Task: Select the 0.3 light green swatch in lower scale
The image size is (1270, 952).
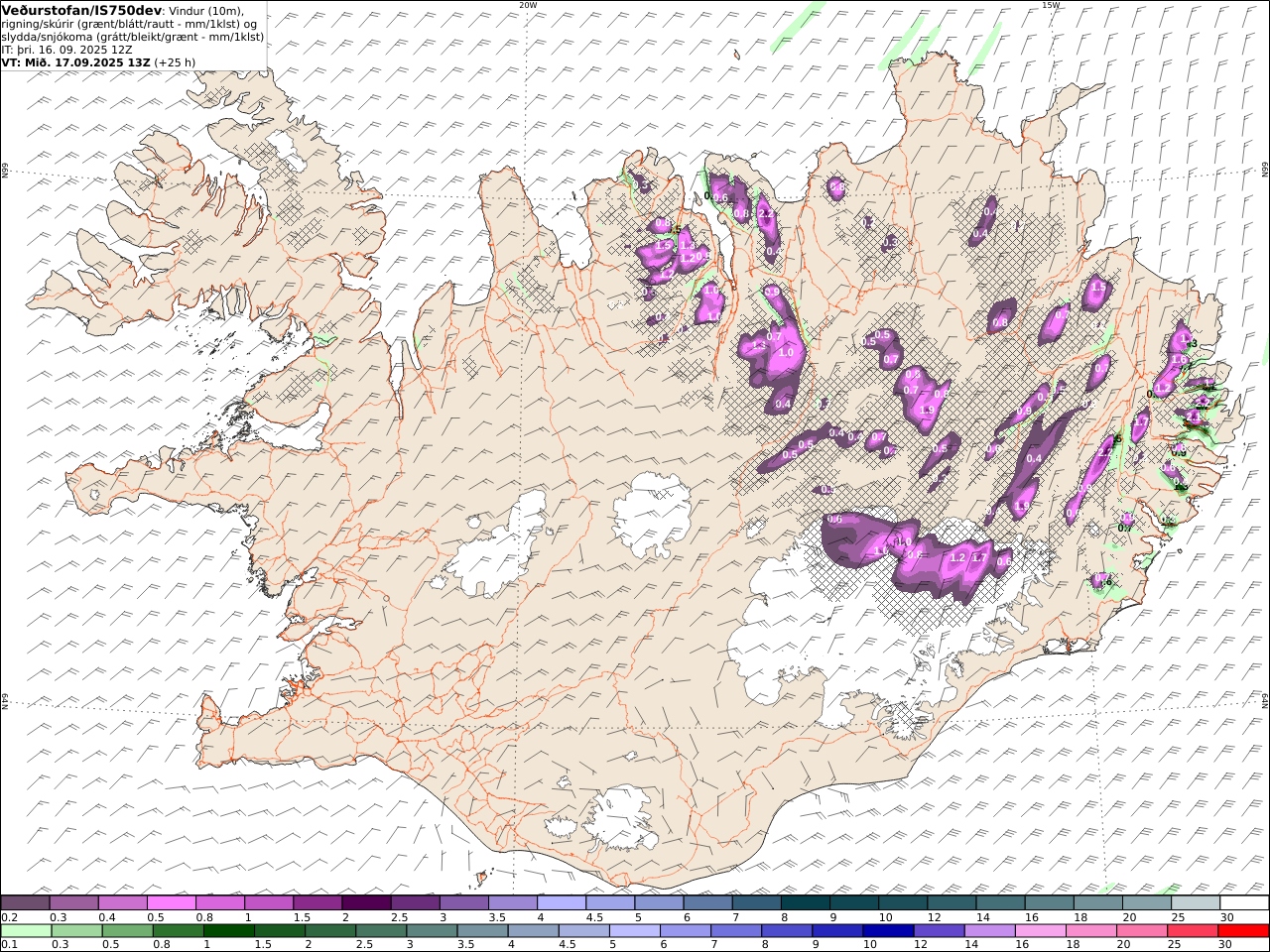Action: tap(76, 931)
